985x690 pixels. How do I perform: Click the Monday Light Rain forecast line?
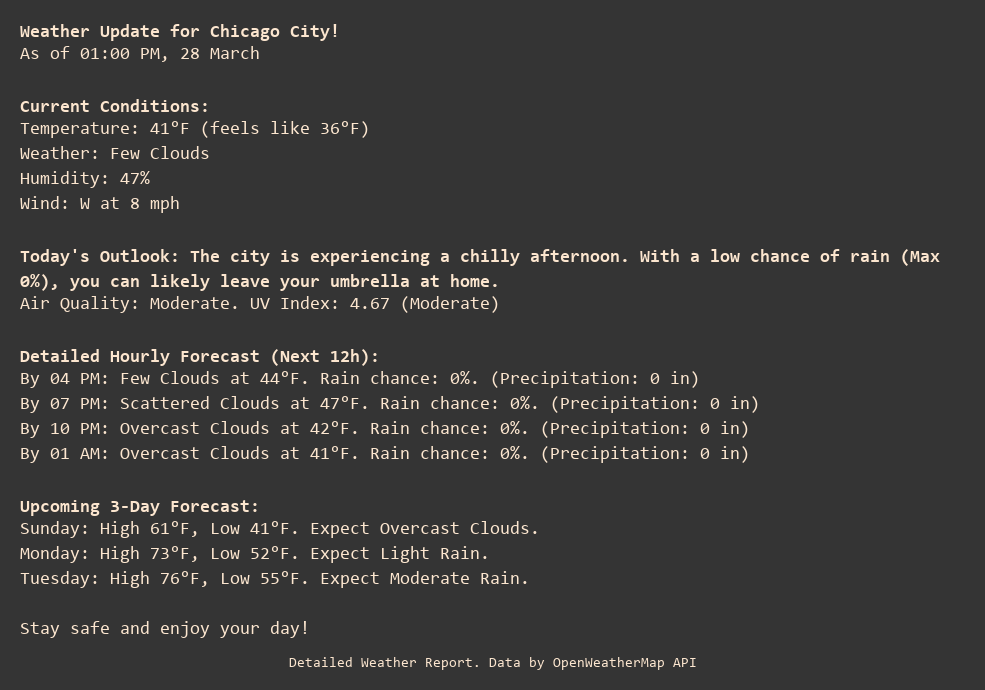pyautogui.click(x=255, y=553)
